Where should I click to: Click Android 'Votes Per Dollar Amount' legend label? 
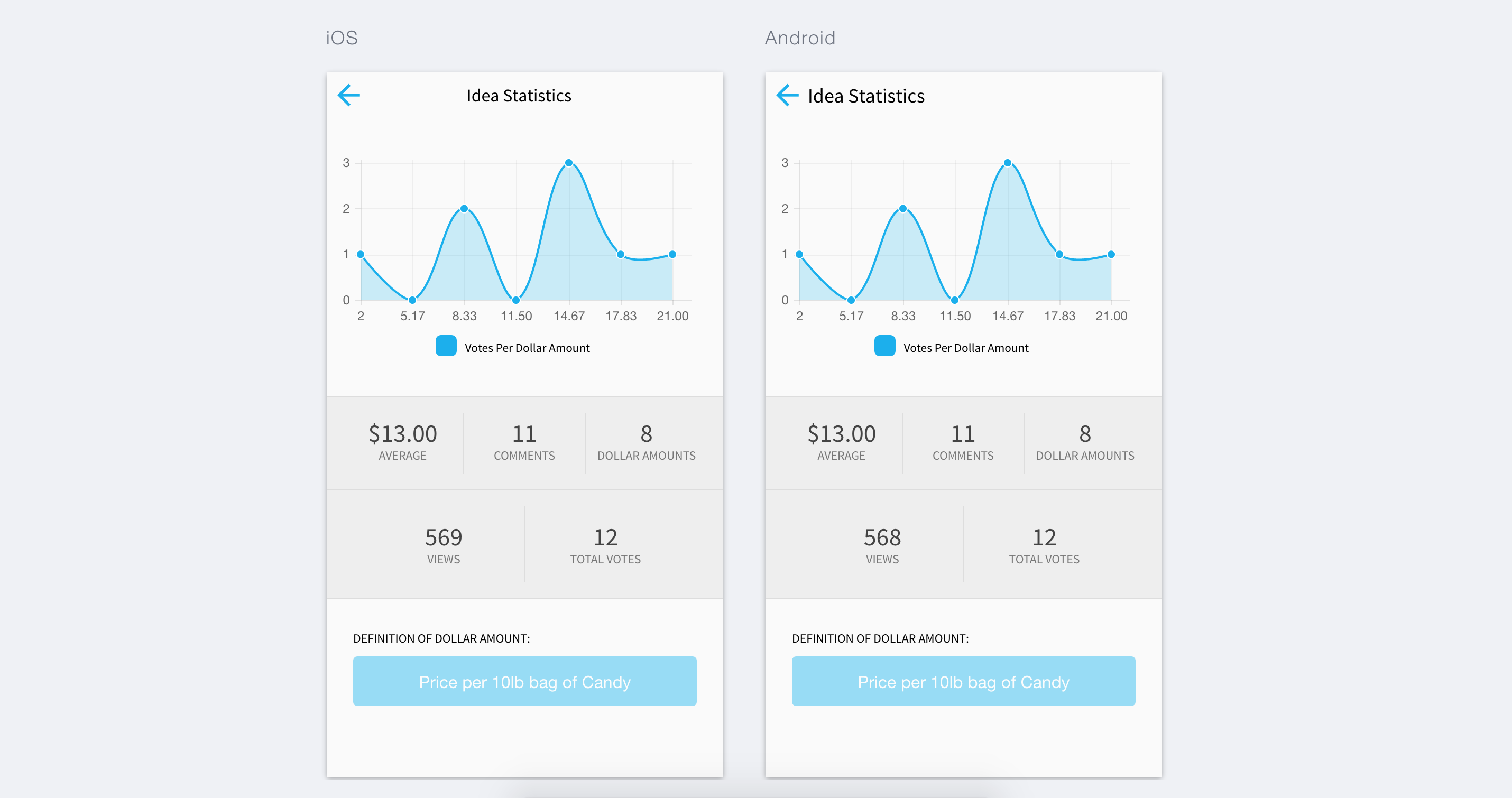[965, 348]
